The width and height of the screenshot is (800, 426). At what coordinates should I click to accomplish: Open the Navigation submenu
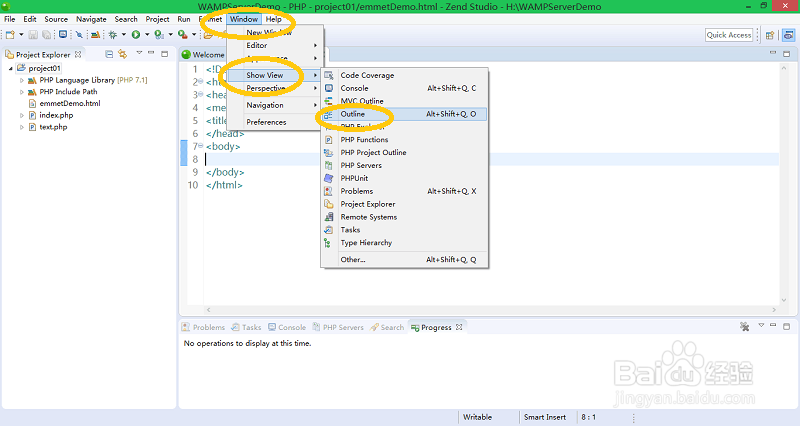pos(273,105)
